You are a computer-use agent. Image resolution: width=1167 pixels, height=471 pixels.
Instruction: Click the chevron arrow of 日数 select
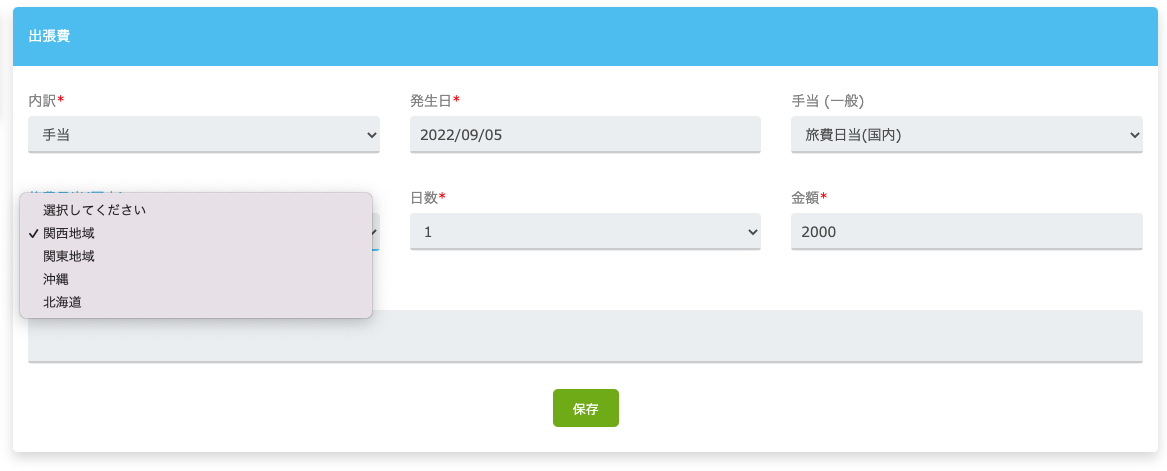click(752, 232)
